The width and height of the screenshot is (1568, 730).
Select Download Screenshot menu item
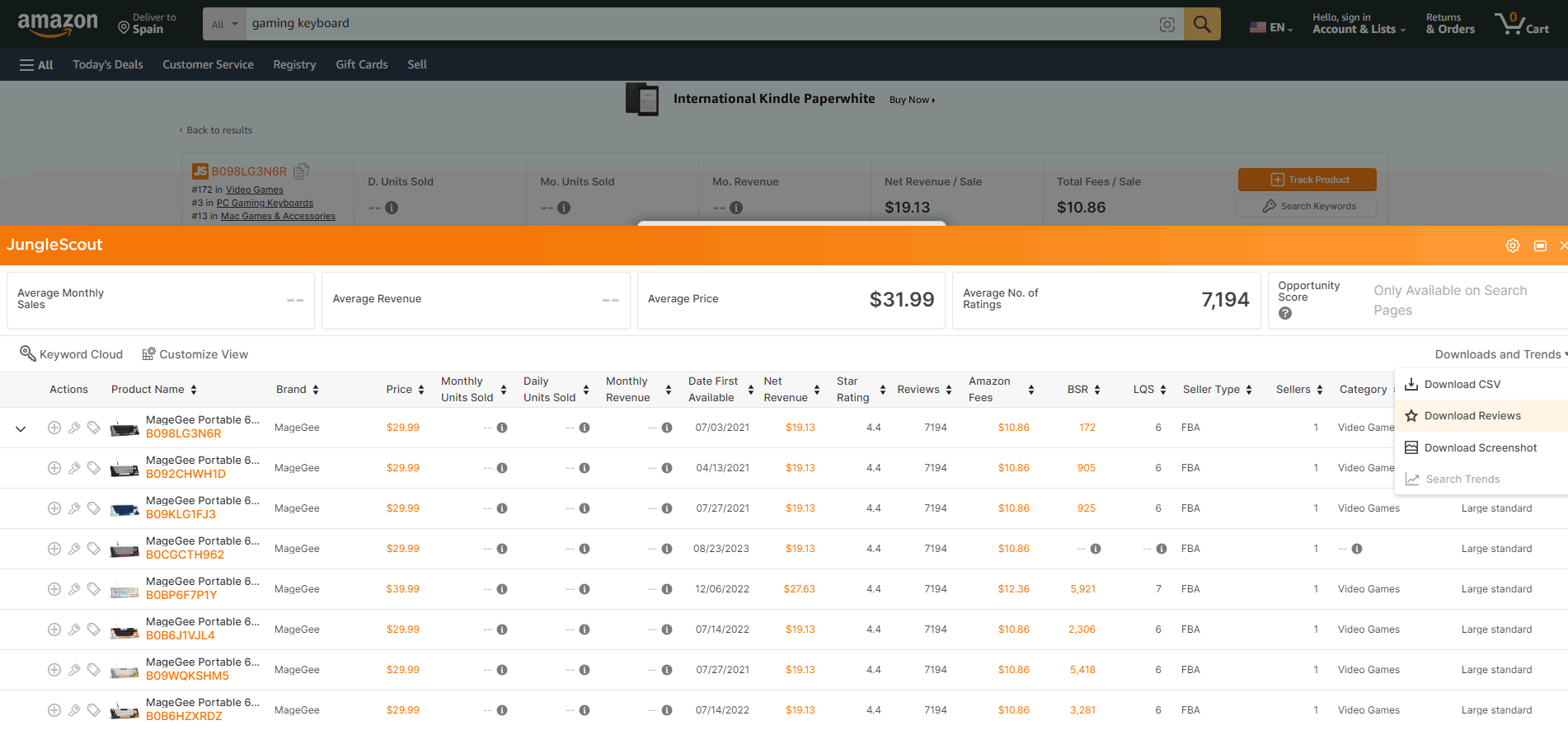(x=1481, y=447)
